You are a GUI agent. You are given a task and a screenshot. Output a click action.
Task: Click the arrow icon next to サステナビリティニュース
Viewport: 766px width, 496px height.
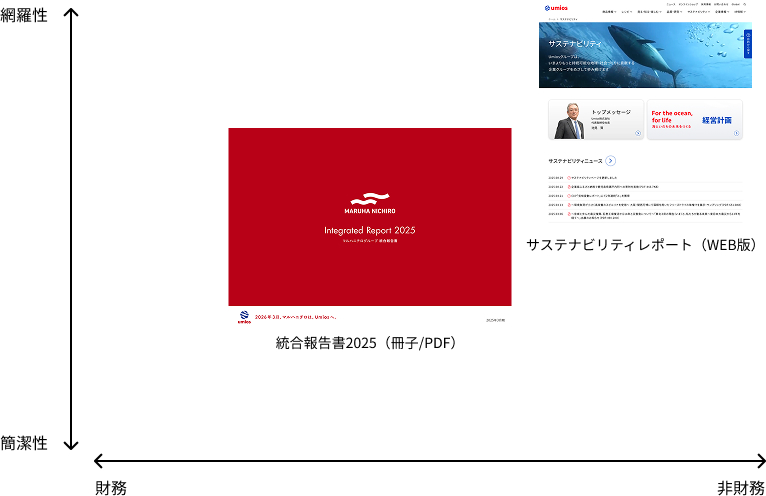[610, 160]
